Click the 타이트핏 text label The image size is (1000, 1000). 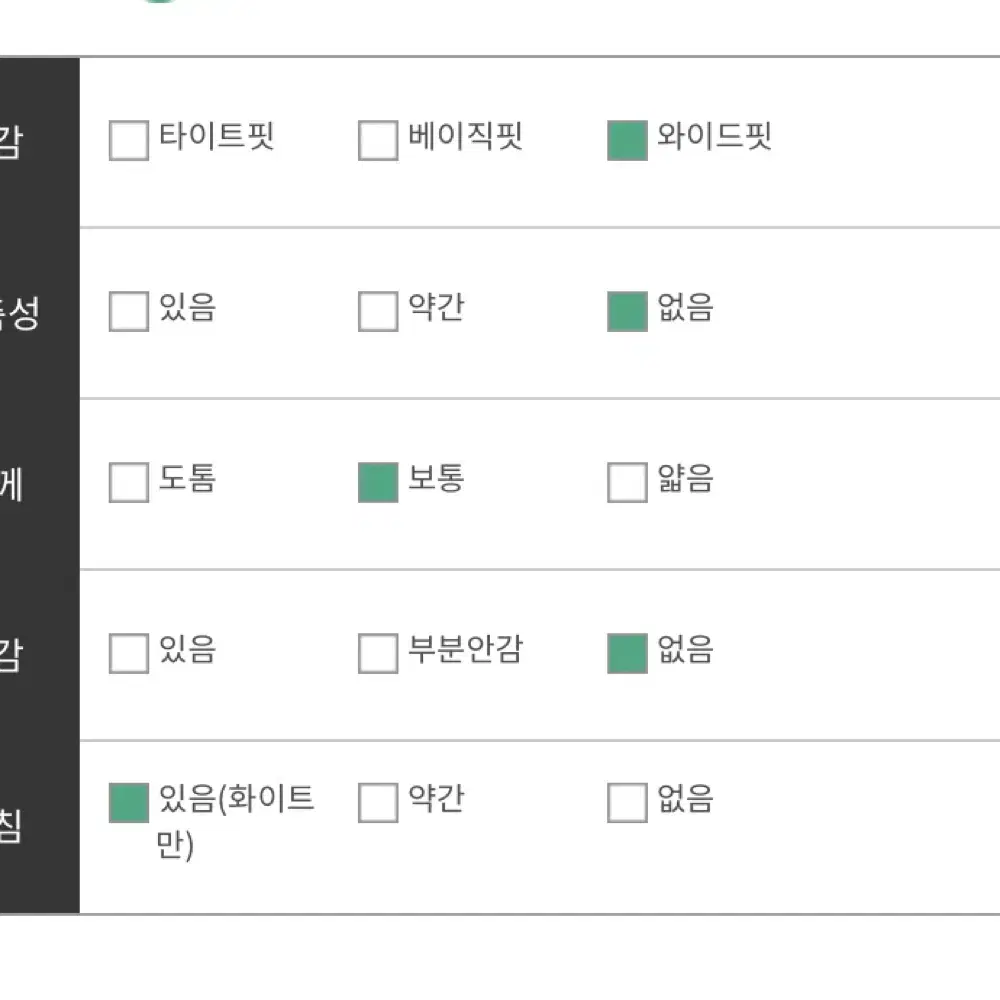pyautogui.click(x=216, y=136)
